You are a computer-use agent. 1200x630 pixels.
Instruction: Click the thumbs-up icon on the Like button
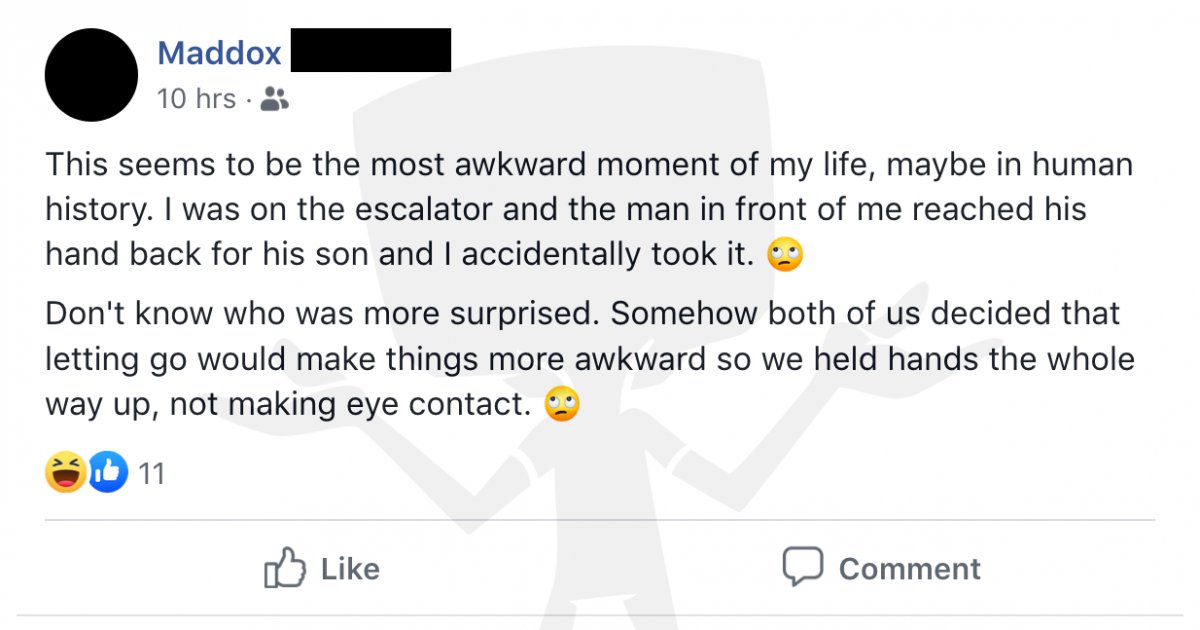(x=283, y=567)
